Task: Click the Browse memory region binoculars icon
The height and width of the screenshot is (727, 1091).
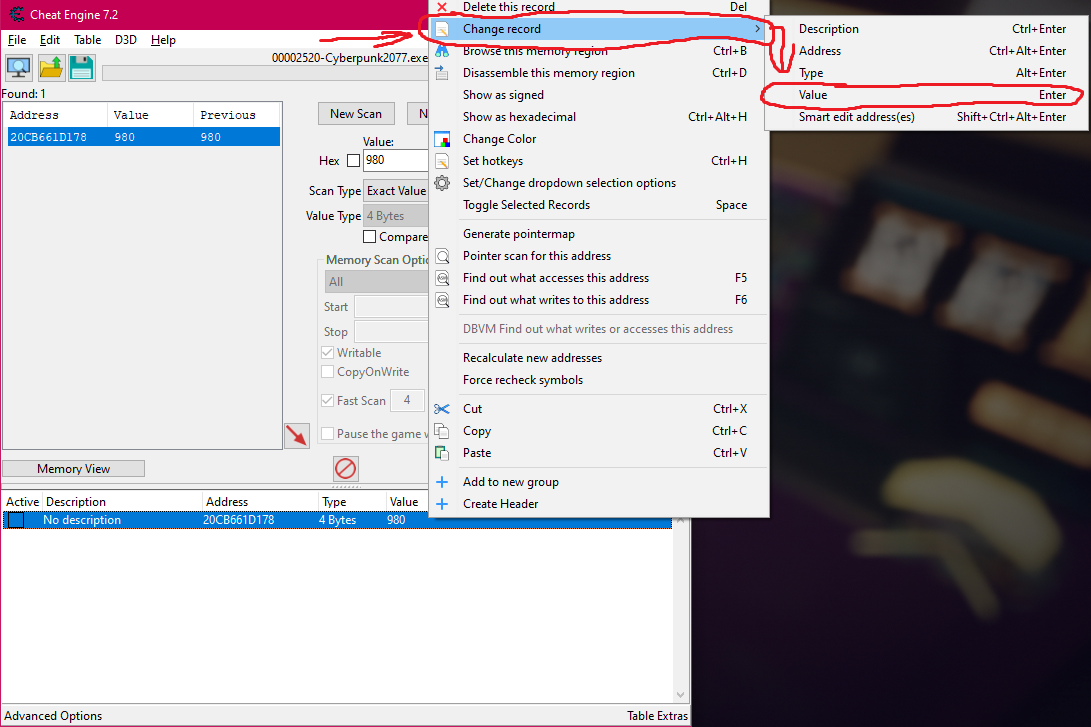Action: [442, 51]
